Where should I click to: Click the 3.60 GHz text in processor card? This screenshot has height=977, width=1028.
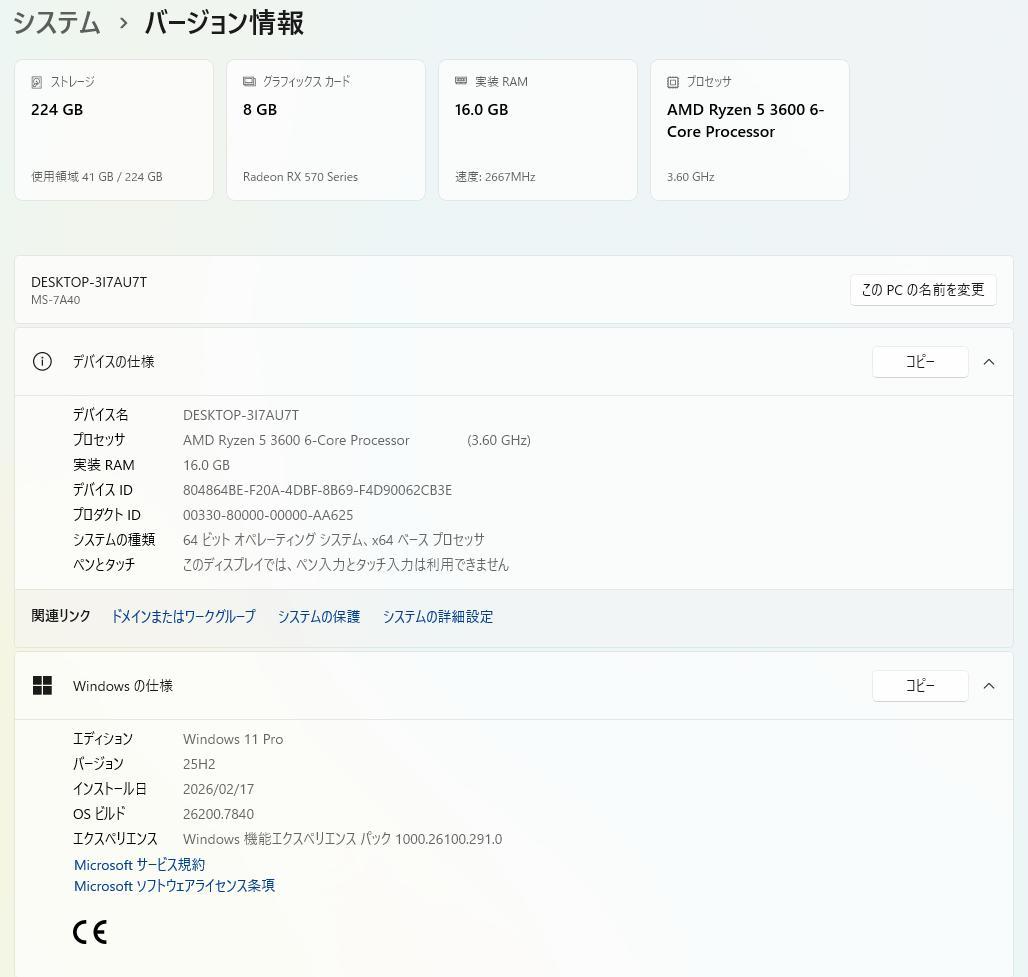tap(690, 176)
